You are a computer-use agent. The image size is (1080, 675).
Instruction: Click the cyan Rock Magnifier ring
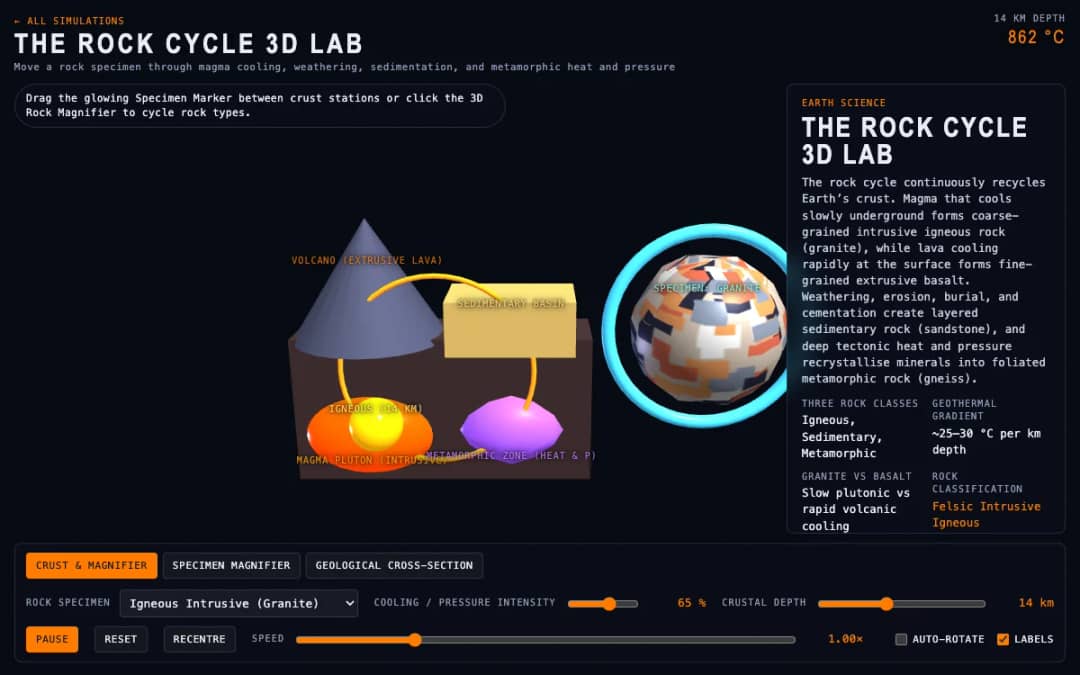(610, 324)
